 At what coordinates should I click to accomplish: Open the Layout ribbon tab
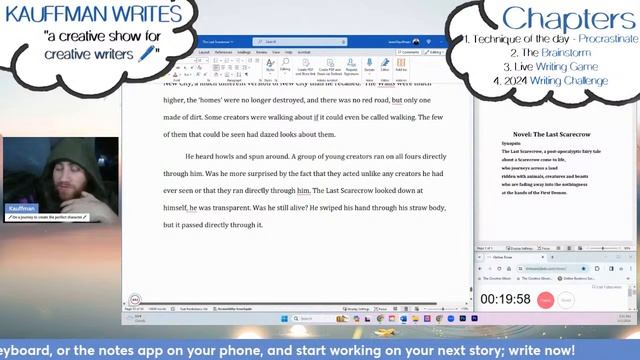point(204,52)
